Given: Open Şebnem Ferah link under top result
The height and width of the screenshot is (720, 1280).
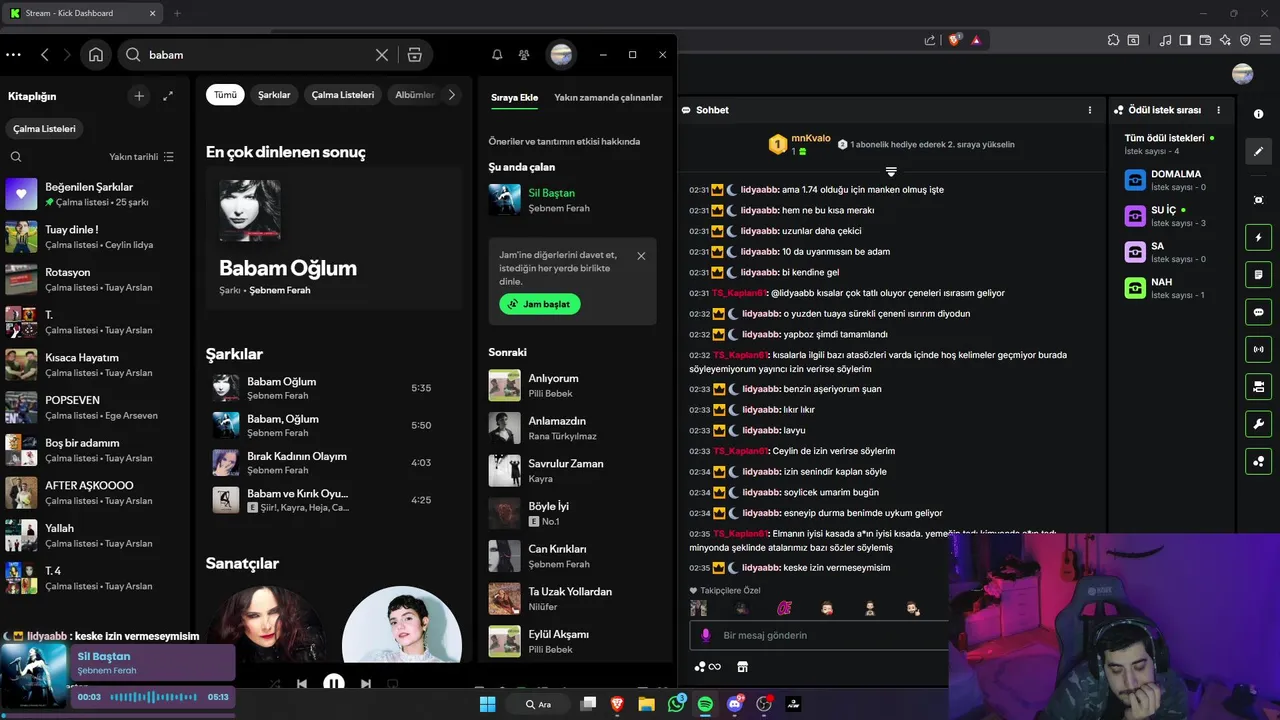Looking at the screenshot, I should coord(280,290).
